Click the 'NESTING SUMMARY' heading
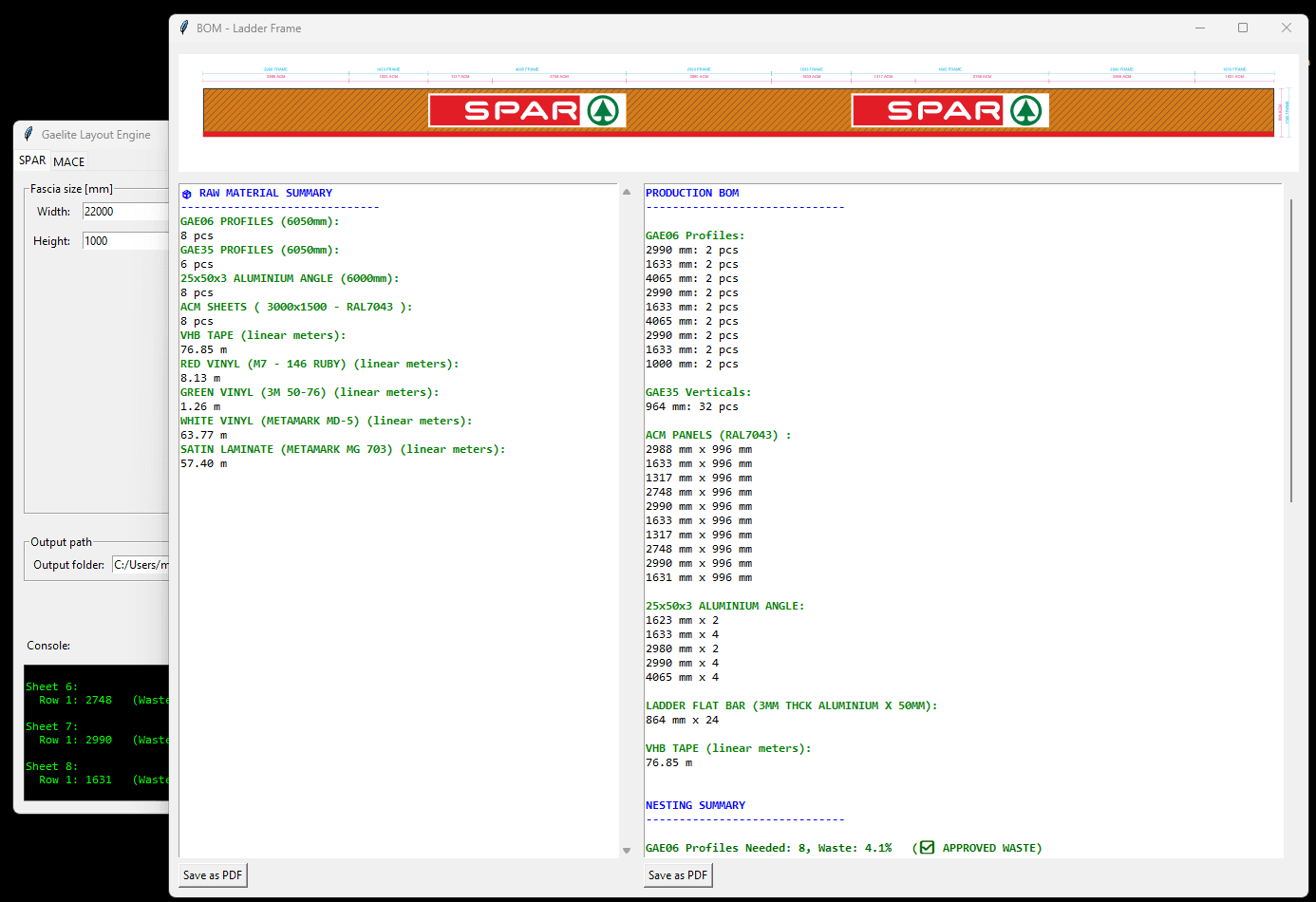Viewport: 1316px width, 902px height. [695, 805]
